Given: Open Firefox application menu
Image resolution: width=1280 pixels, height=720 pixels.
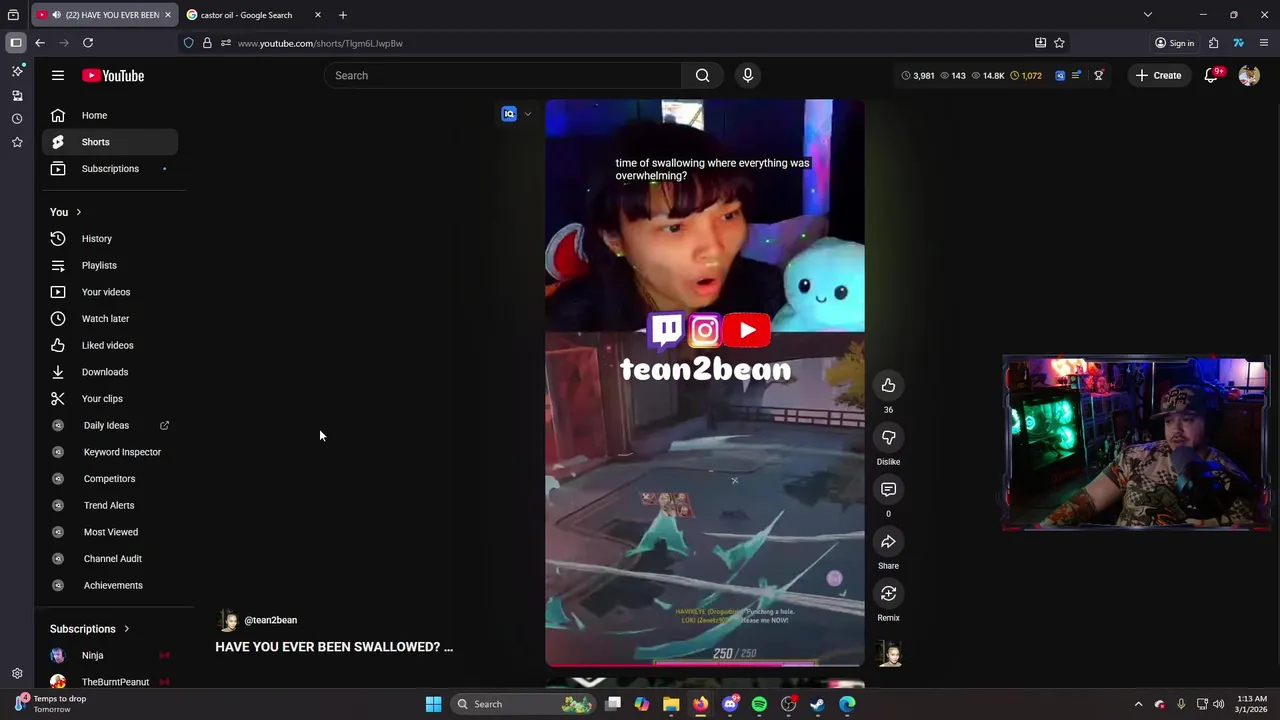Looking at the screenshot, I should pyautogui.click(x=1264, y=43).
